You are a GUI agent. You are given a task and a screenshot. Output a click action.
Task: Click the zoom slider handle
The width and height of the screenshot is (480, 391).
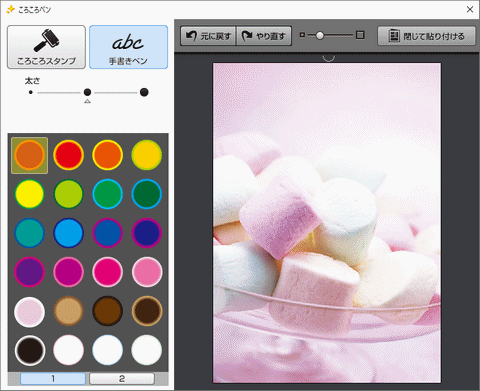coord(320,35)
